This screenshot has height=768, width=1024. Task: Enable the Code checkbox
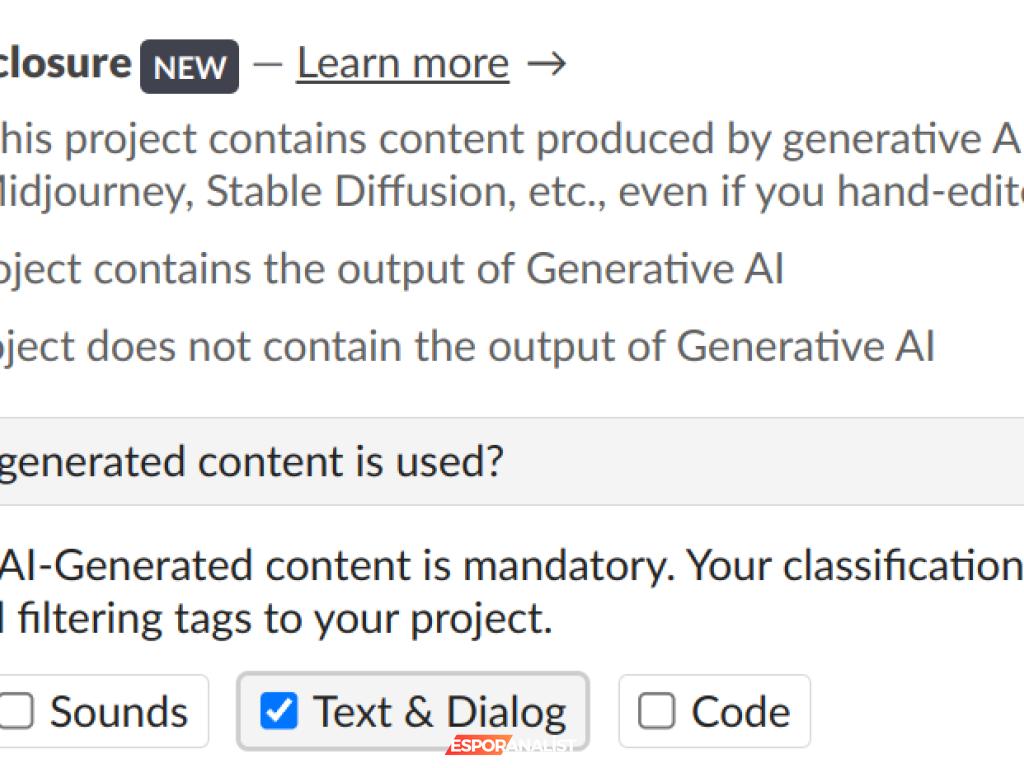(656, 712)
